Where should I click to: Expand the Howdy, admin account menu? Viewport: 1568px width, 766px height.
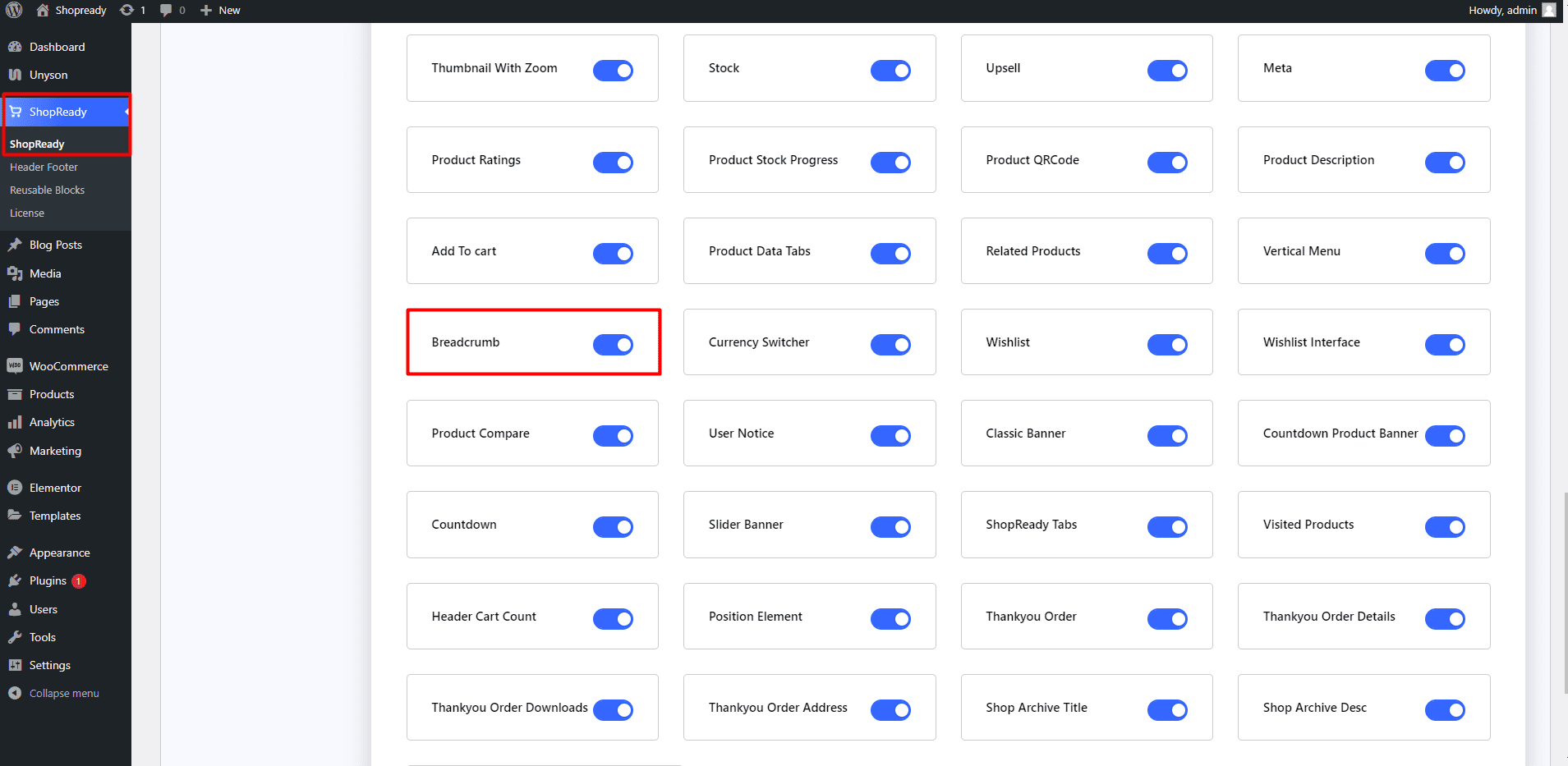(1502, 10)
